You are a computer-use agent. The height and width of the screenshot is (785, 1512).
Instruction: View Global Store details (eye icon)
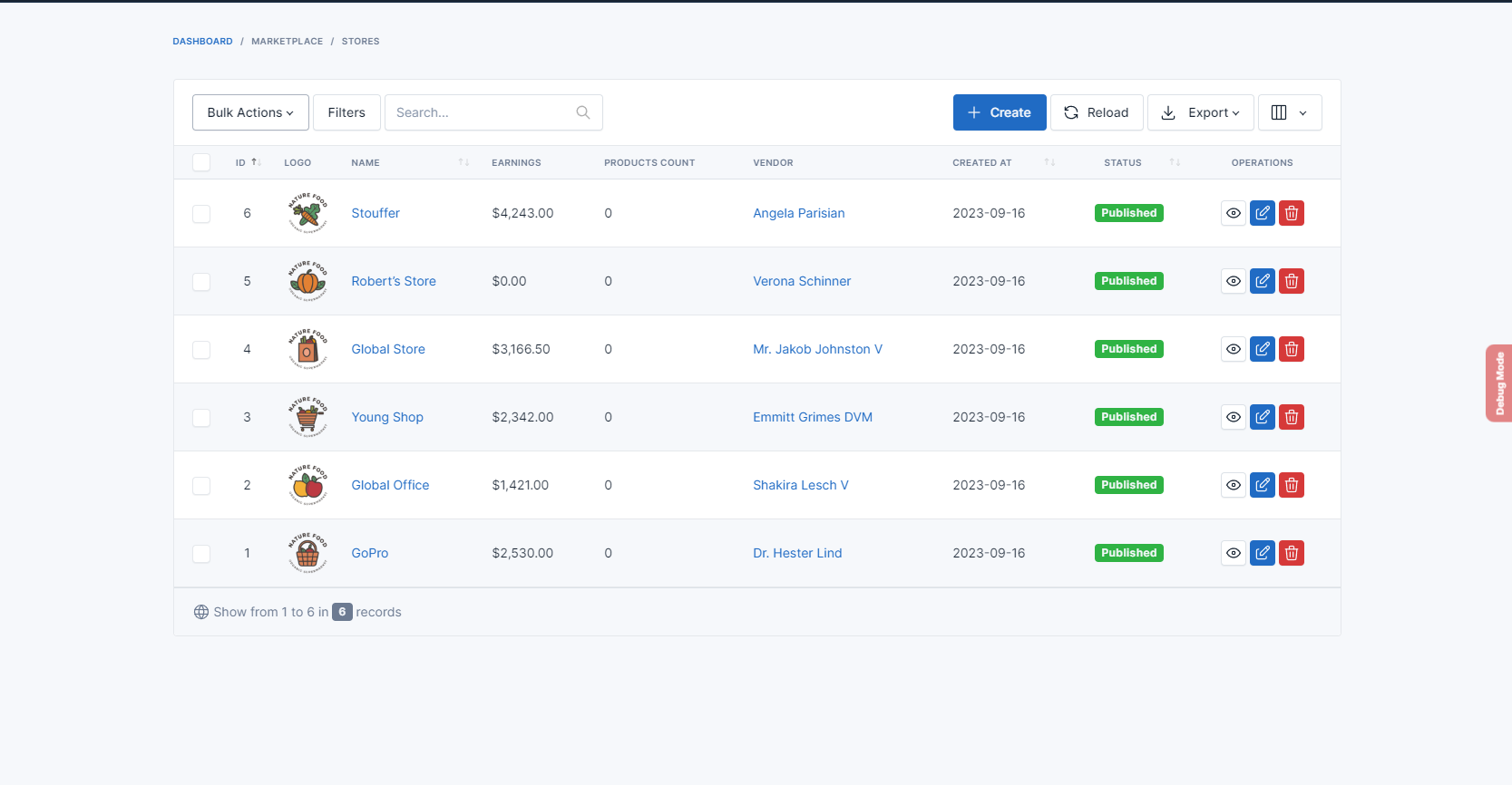pyautogui.click(x=1234, y=349)
